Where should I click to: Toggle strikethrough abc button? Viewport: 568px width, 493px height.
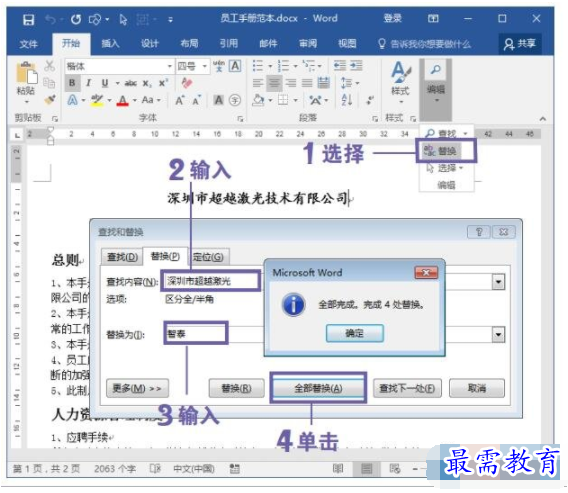point(130,83)
